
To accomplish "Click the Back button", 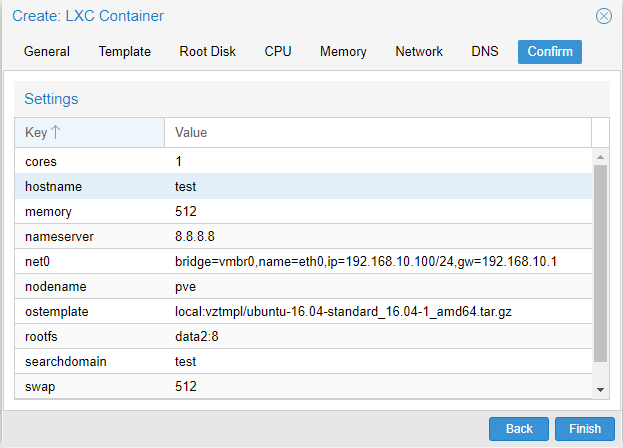I will [519, 429].
